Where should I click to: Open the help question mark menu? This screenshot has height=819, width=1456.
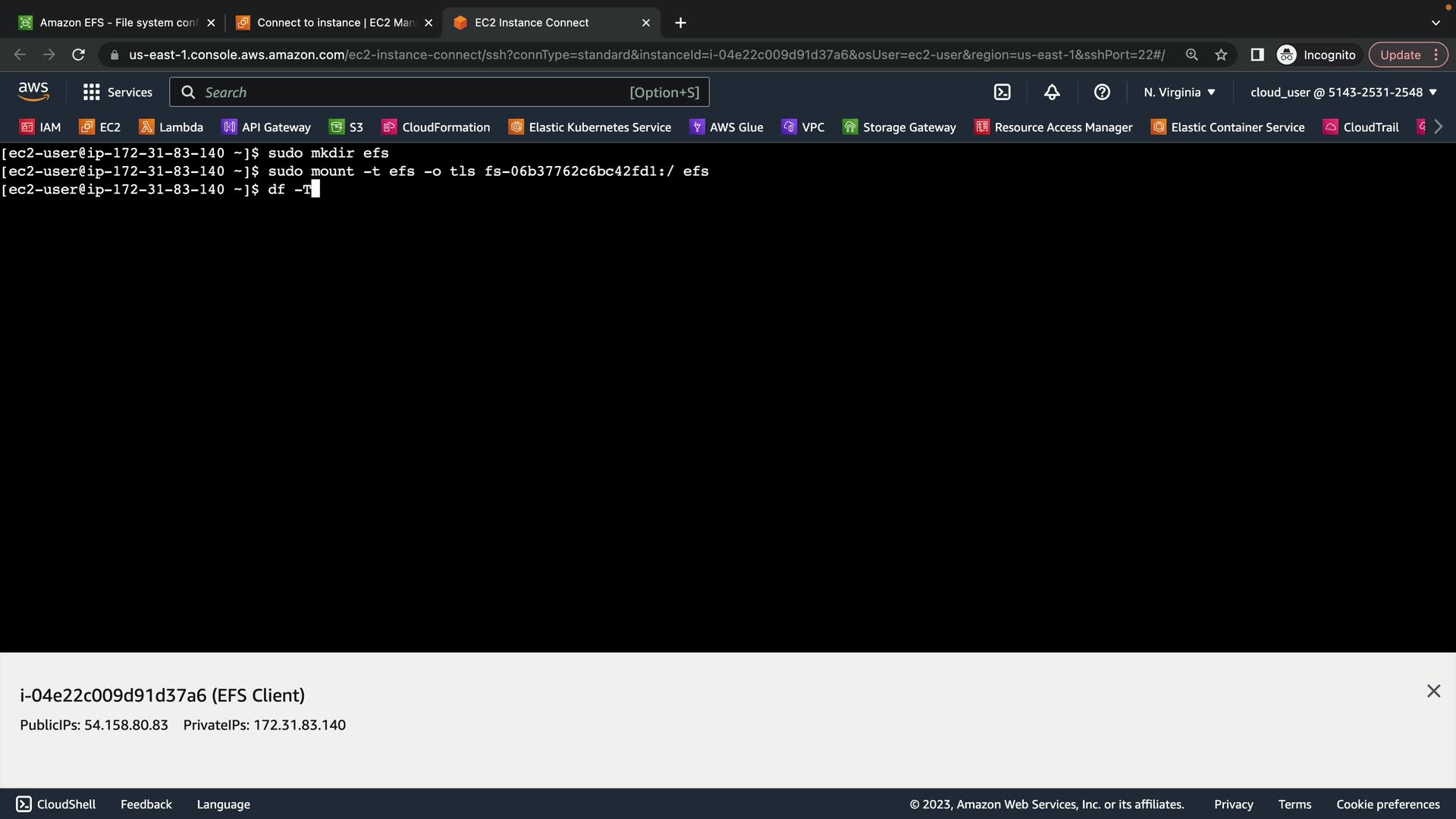pos(1102,93)
